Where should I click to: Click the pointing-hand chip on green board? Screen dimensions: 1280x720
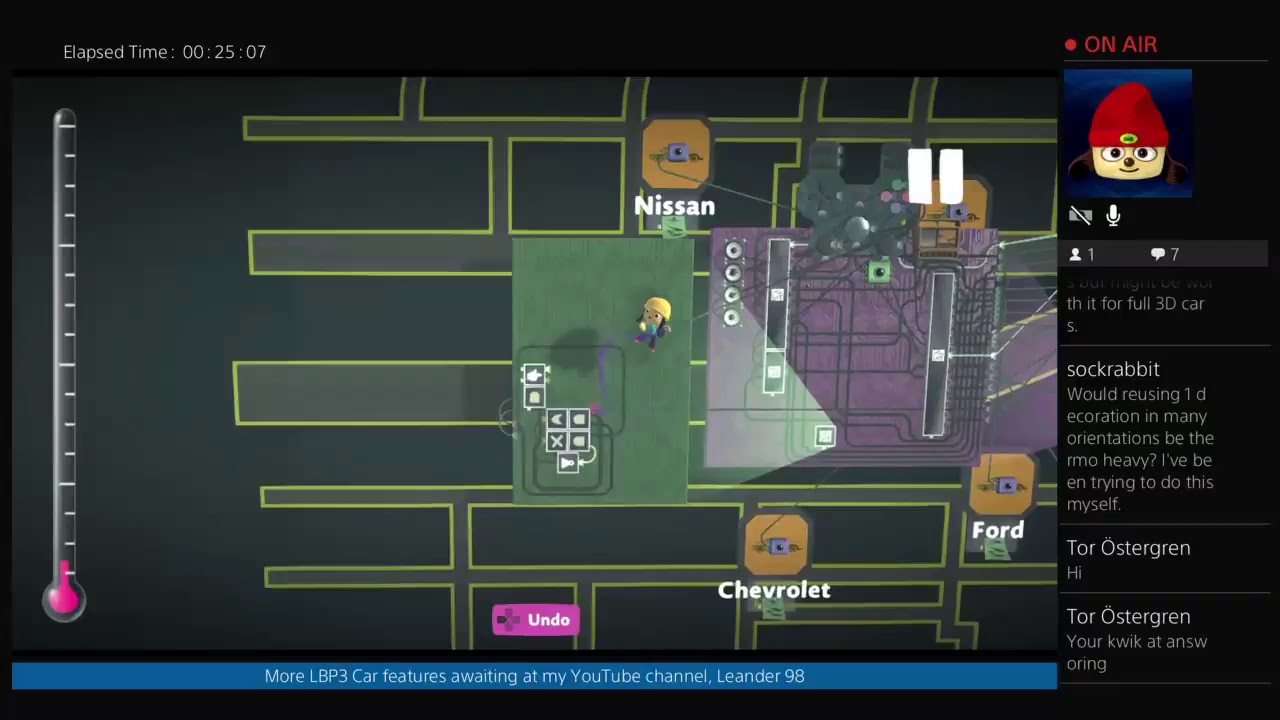[x=535, y=375]
